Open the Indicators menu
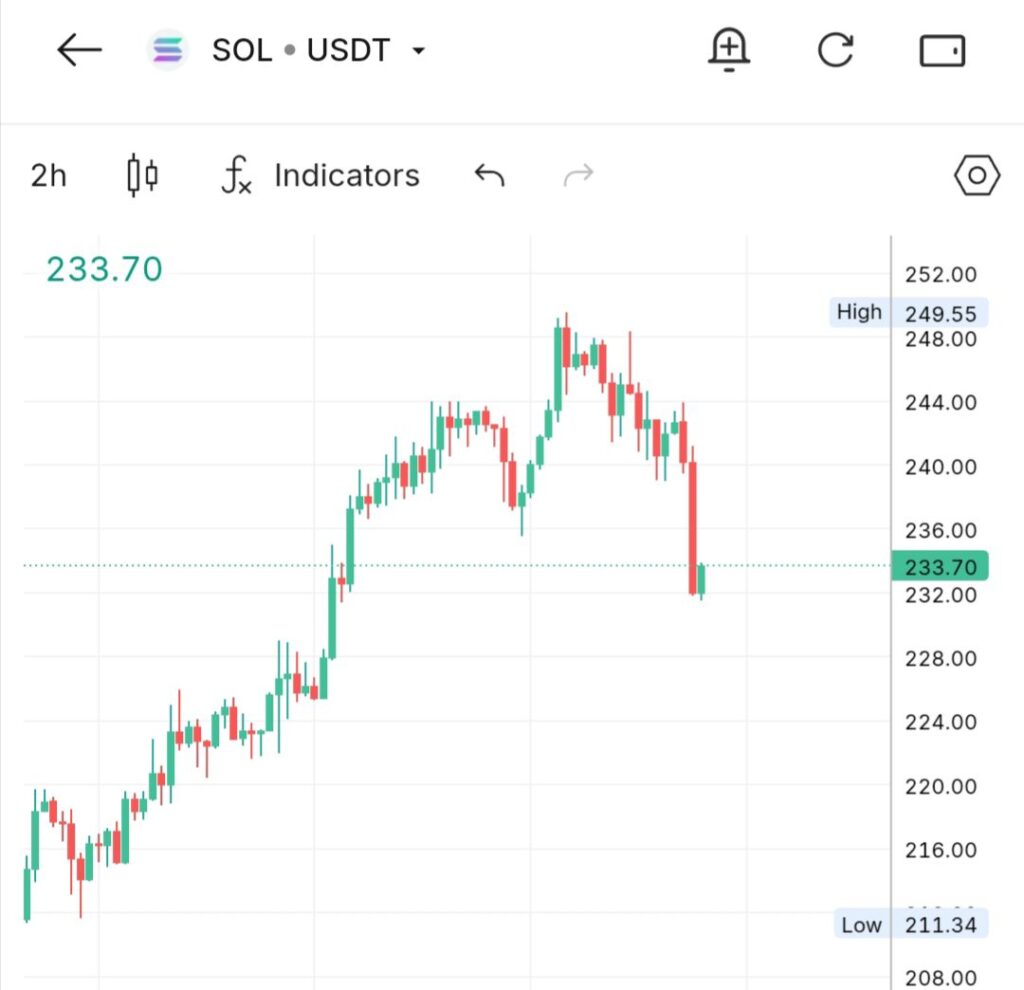This screenshot has height=990, width=1024. [346, 176]
